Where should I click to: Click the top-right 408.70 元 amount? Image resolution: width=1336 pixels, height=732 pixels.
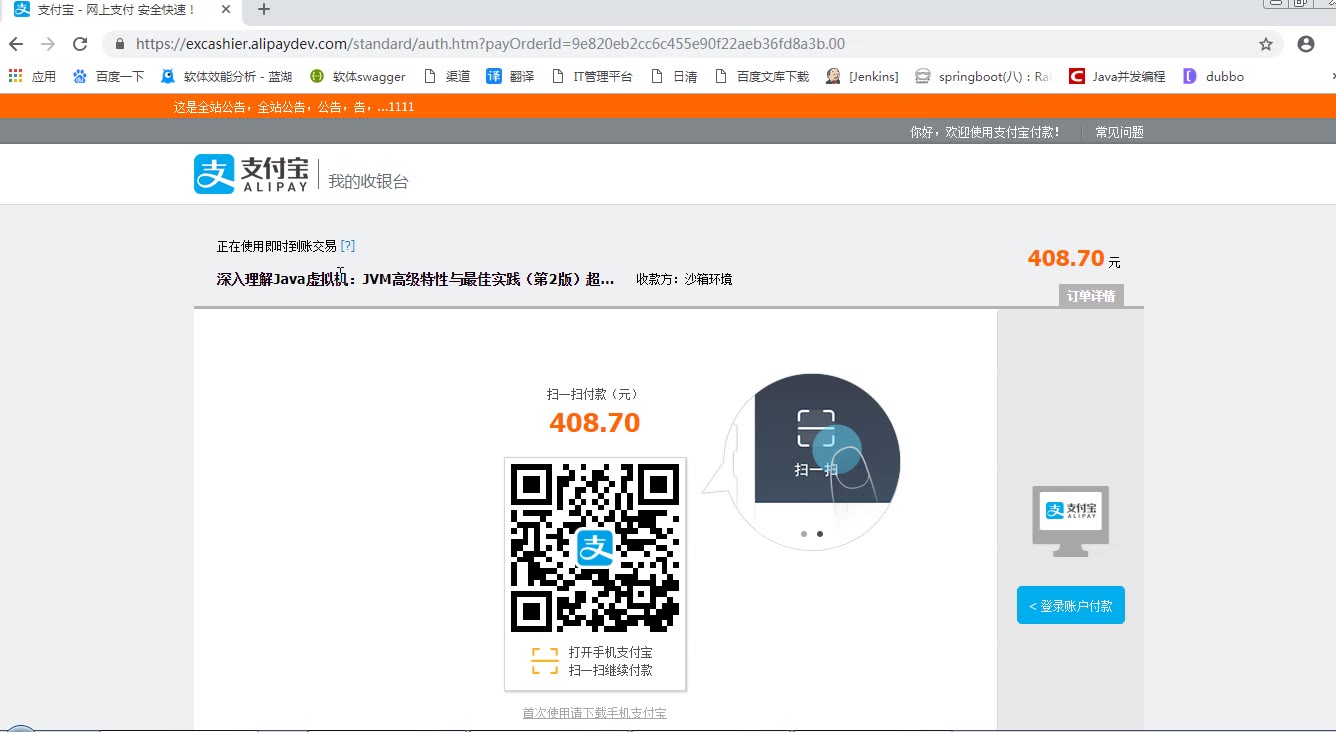1074,258
